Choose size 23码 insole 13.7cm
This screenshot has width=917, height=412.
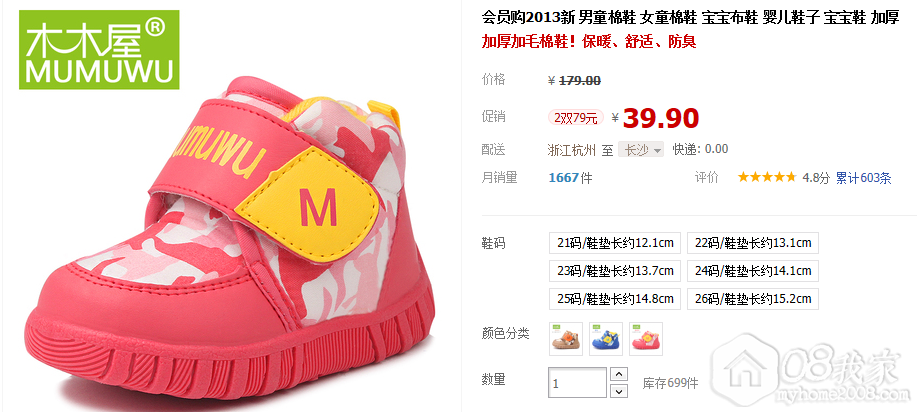[615, 271]
